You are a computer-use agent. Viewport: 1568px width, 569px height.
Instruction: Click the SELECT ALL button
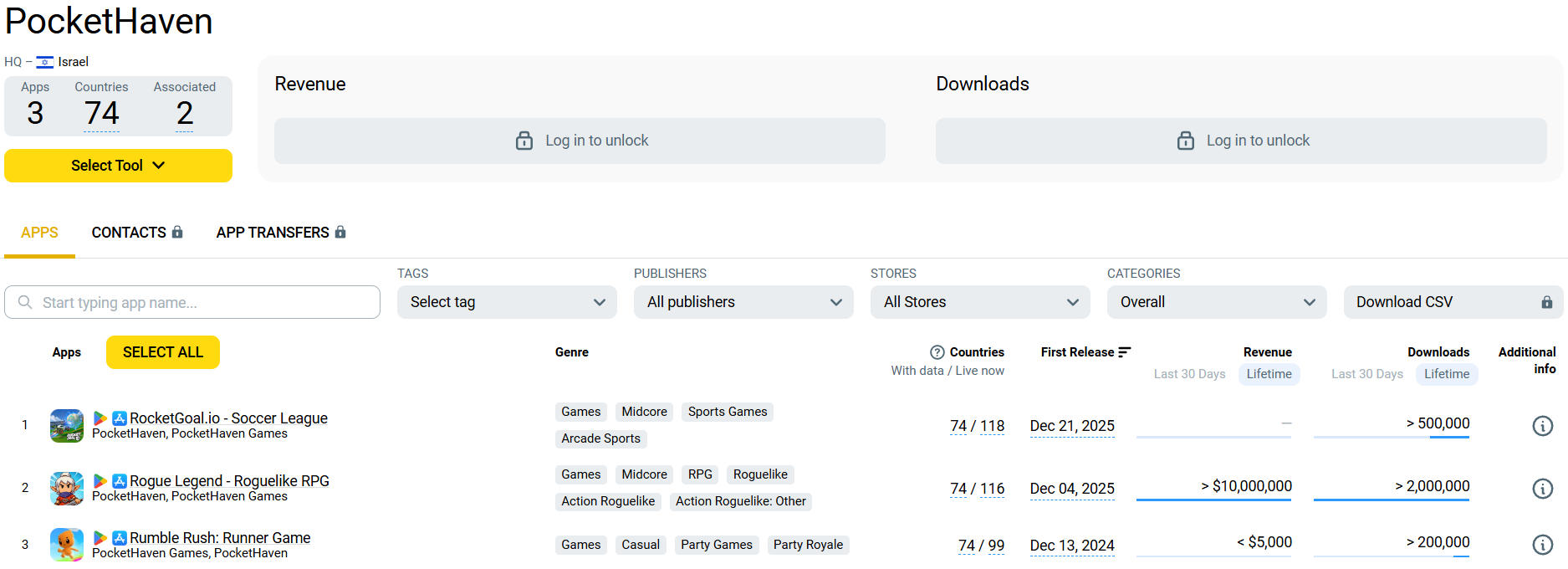pos(163,352)
